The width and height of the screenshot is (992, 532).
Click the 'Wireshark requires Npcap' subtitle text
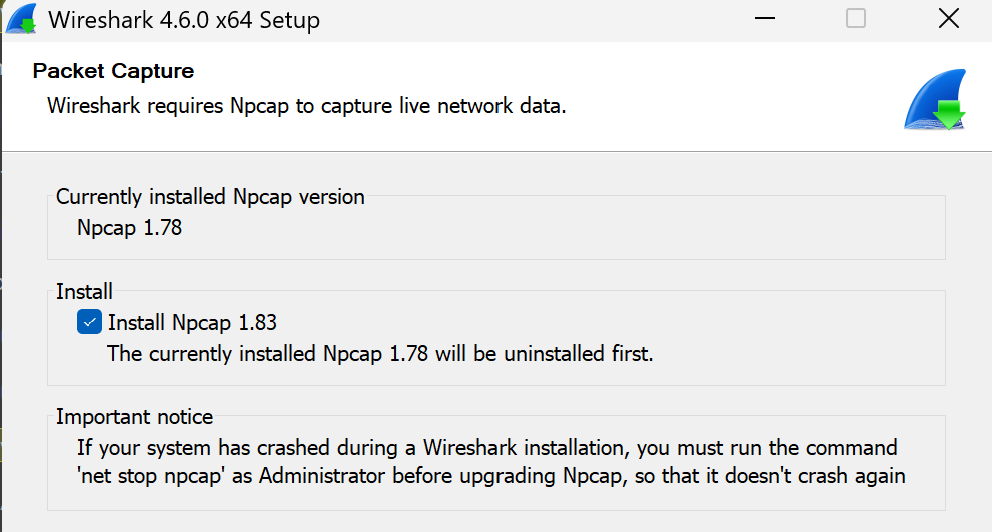(x=306, y=105)
